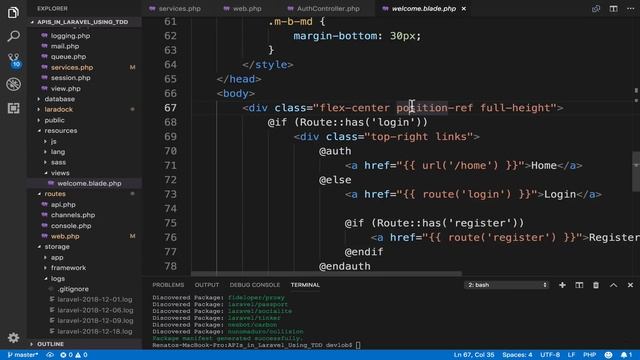Open api.php in routes folder
This screenshot has width=640, height=360.
point(63,204)
